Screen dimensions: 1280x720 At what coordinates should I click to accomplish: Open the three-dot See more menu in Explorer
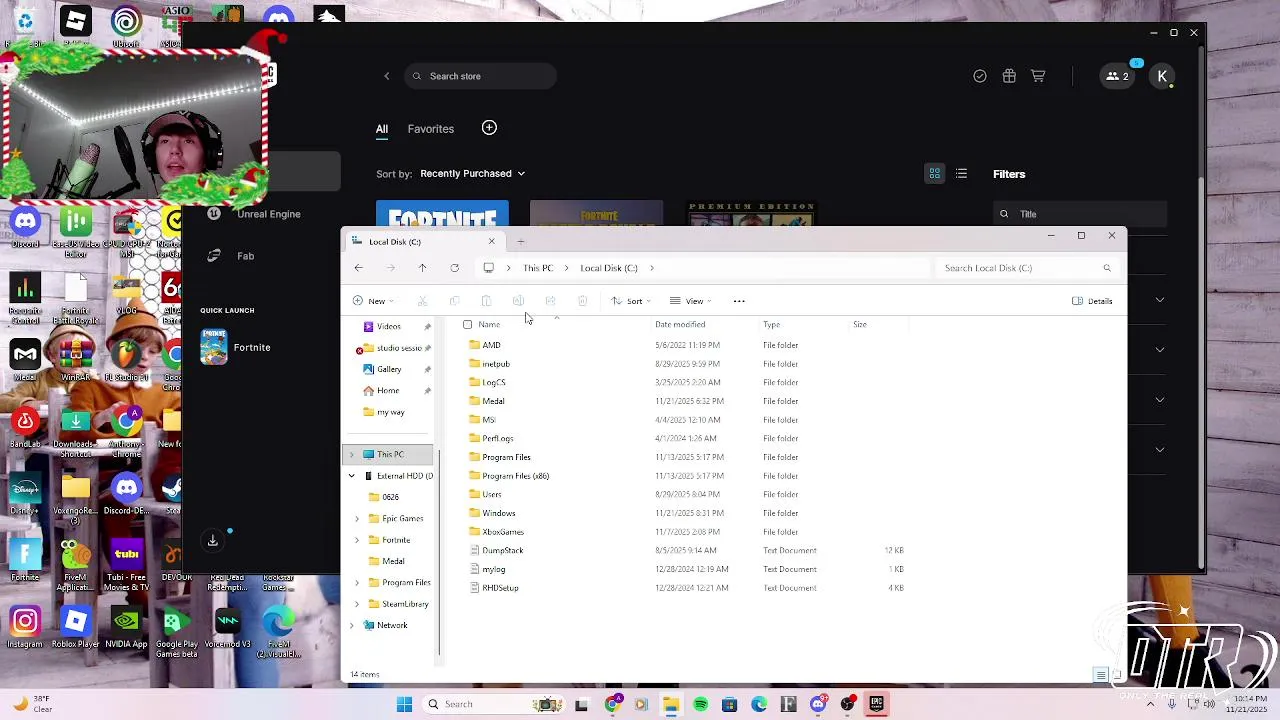tap(739, 301)
